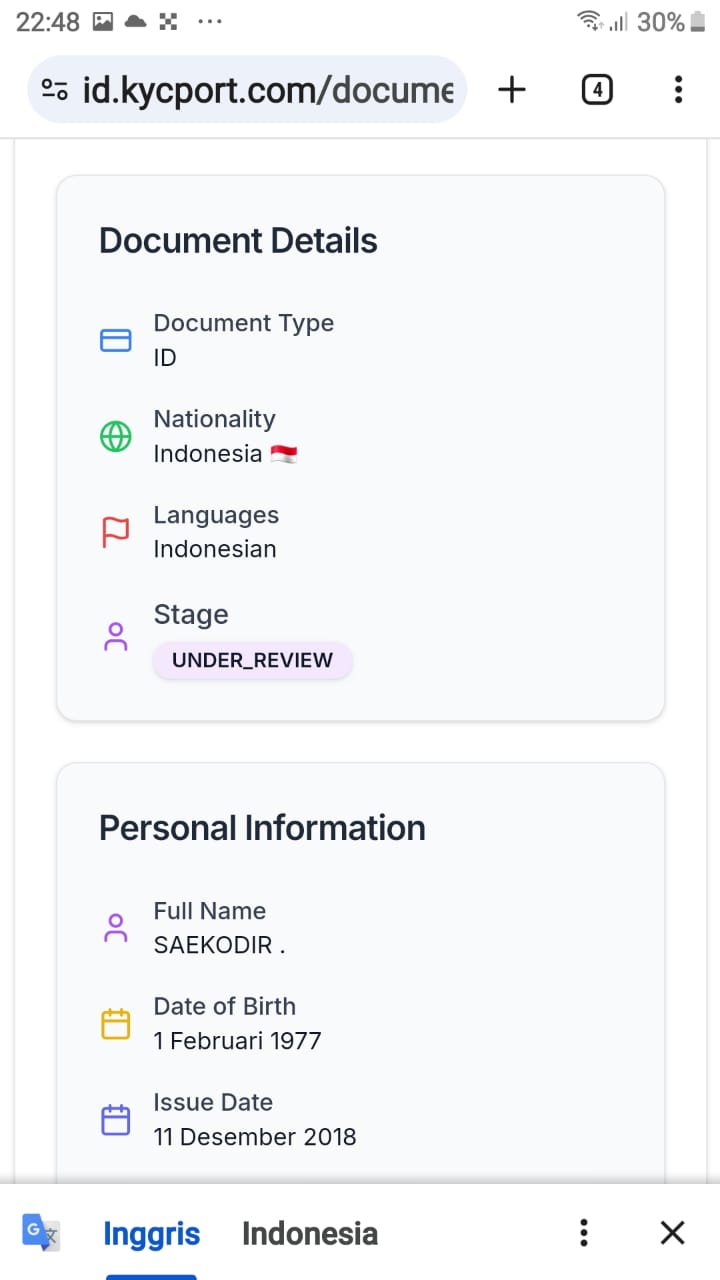Open site information icon in address bar
This screenshot has height=1280, width=720.
pos(55,90)
